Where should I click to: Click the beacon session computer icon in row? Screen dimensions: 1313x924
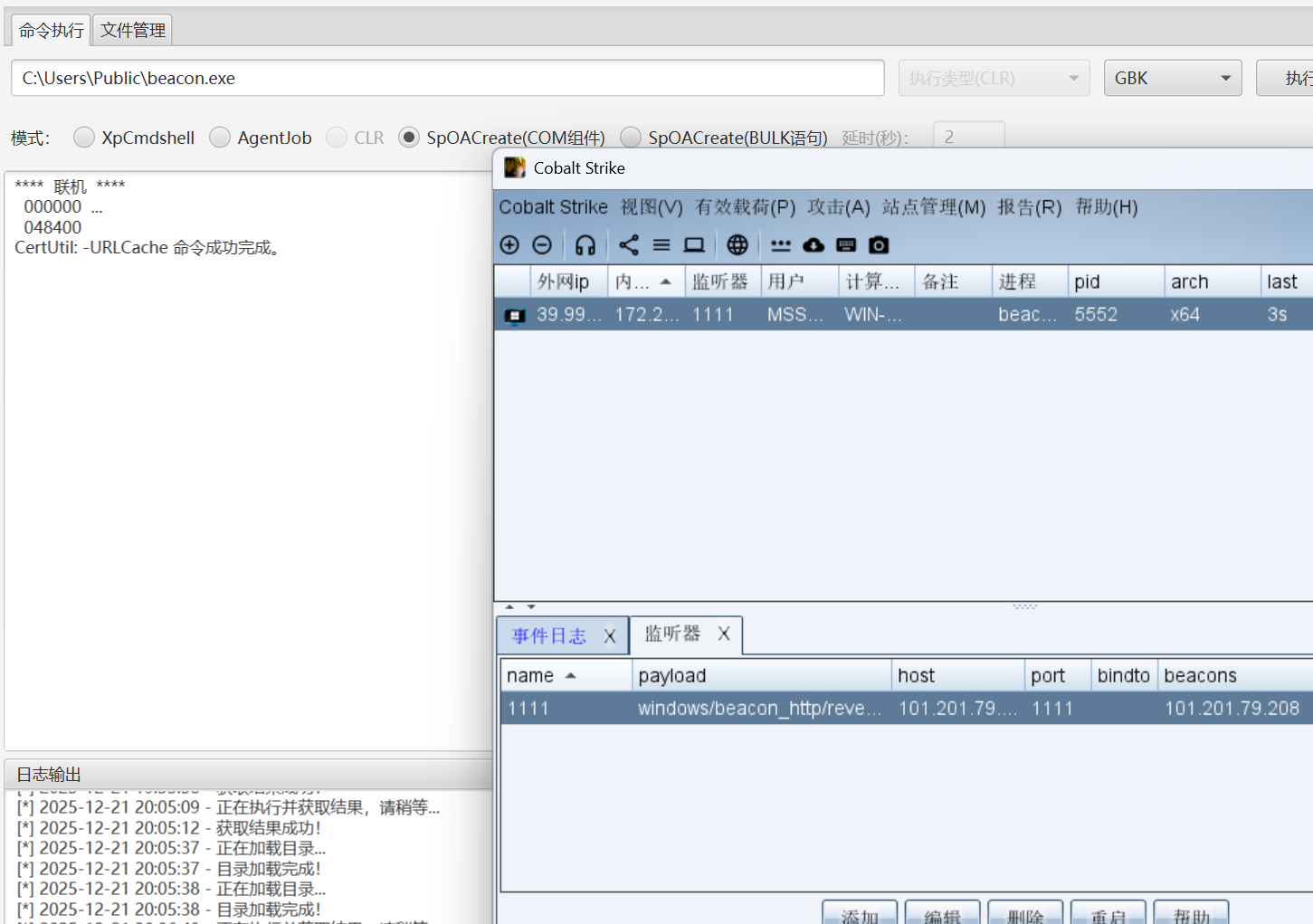(514, 315)
